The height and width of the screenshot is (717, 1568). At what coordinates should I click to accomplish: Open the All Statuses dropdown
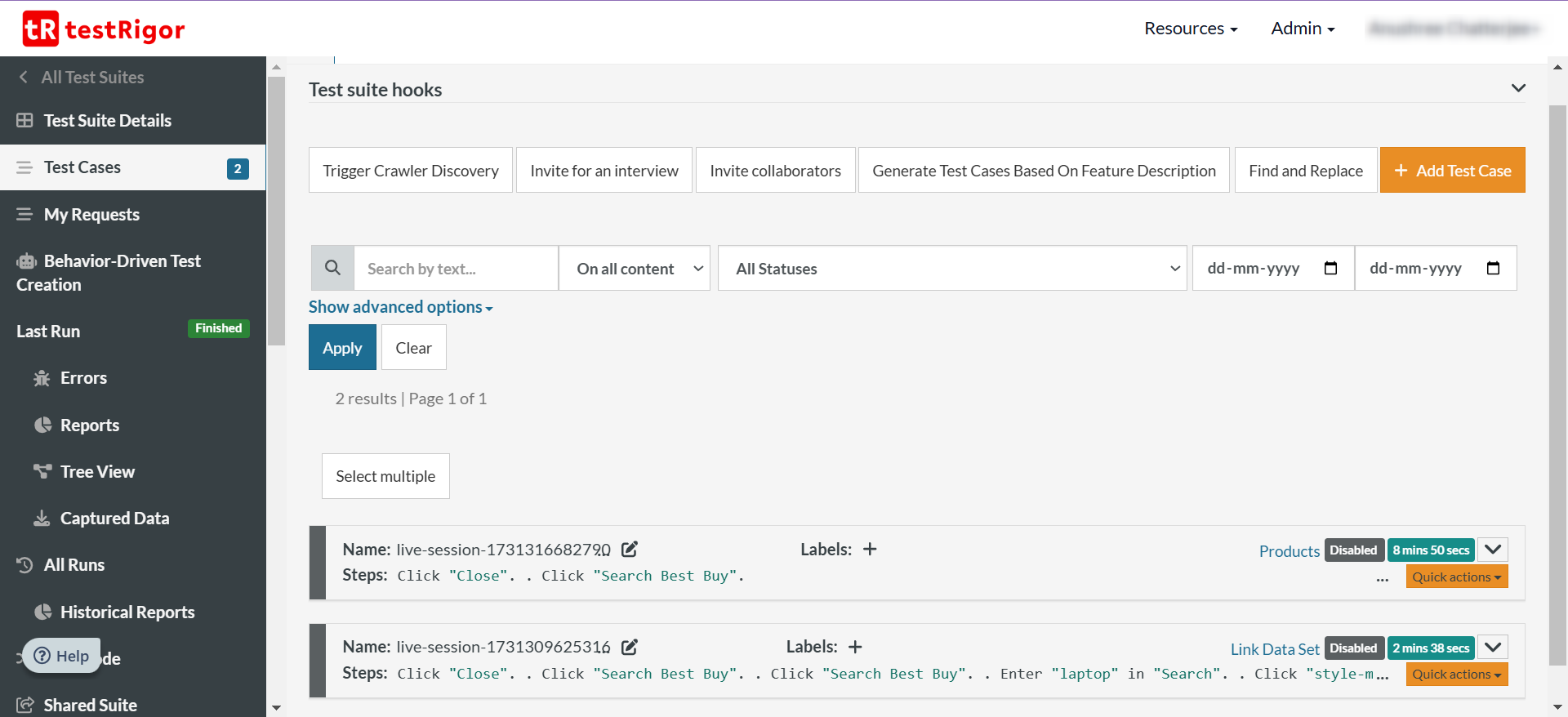point(951,269)
